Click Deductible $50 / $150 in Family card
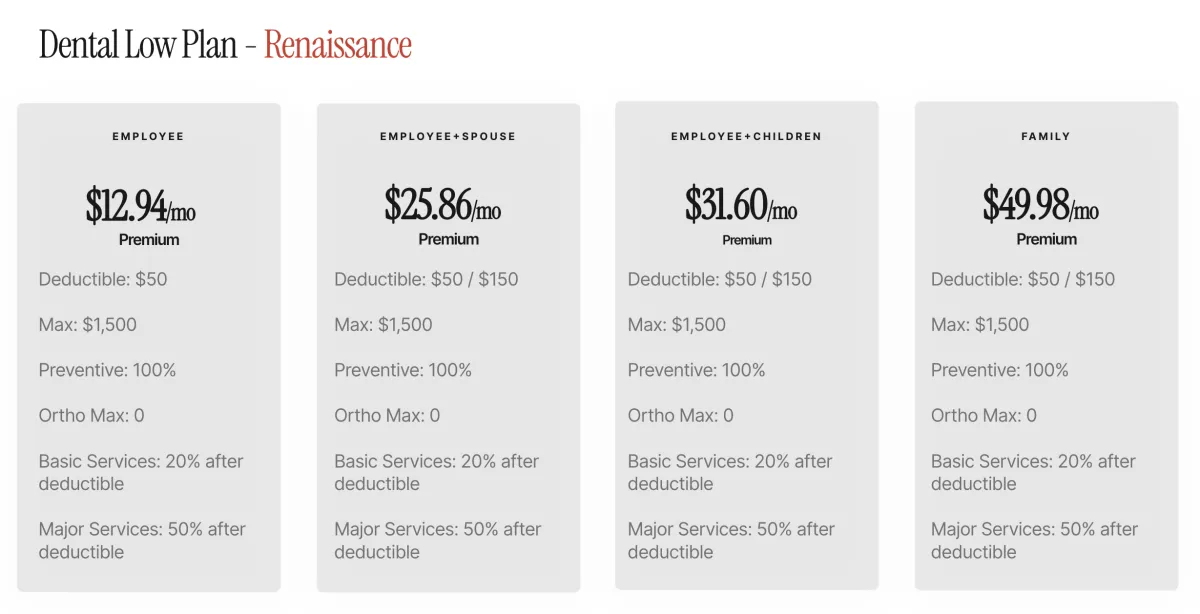This screenshot has width=1200, height=614. [1023, 279]
